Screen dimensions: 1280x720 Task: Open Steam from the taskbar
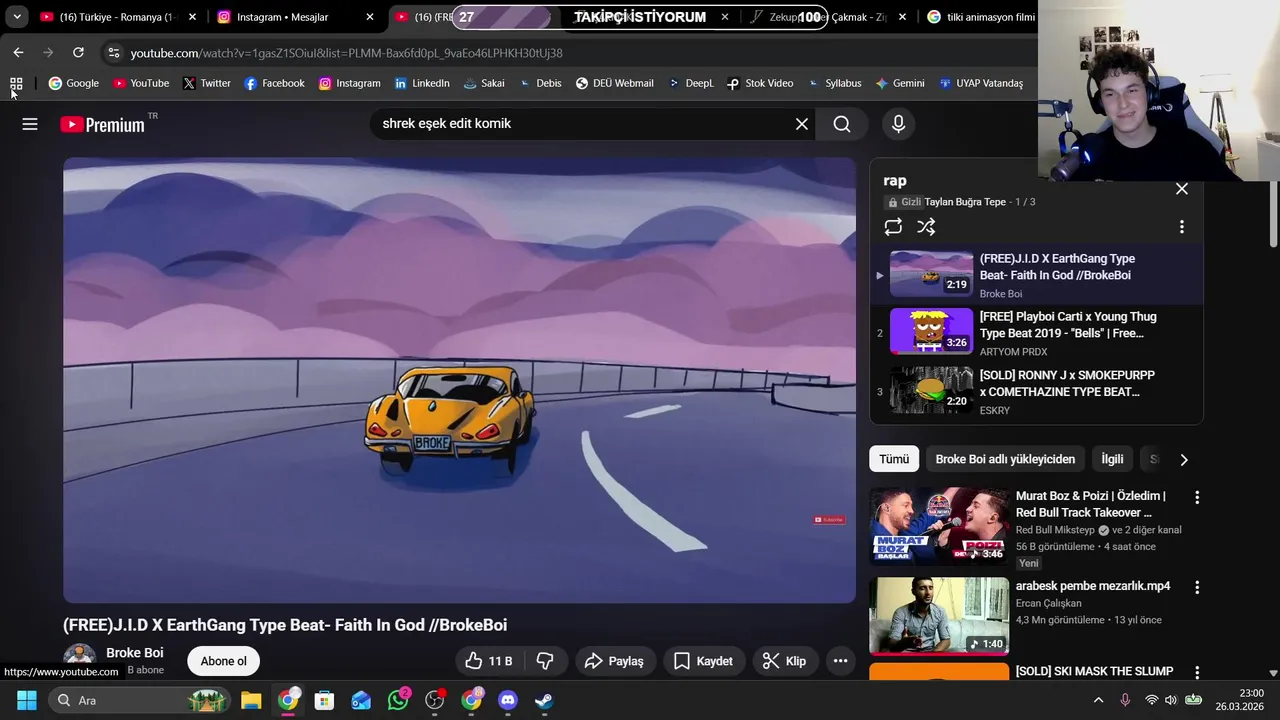544,700
